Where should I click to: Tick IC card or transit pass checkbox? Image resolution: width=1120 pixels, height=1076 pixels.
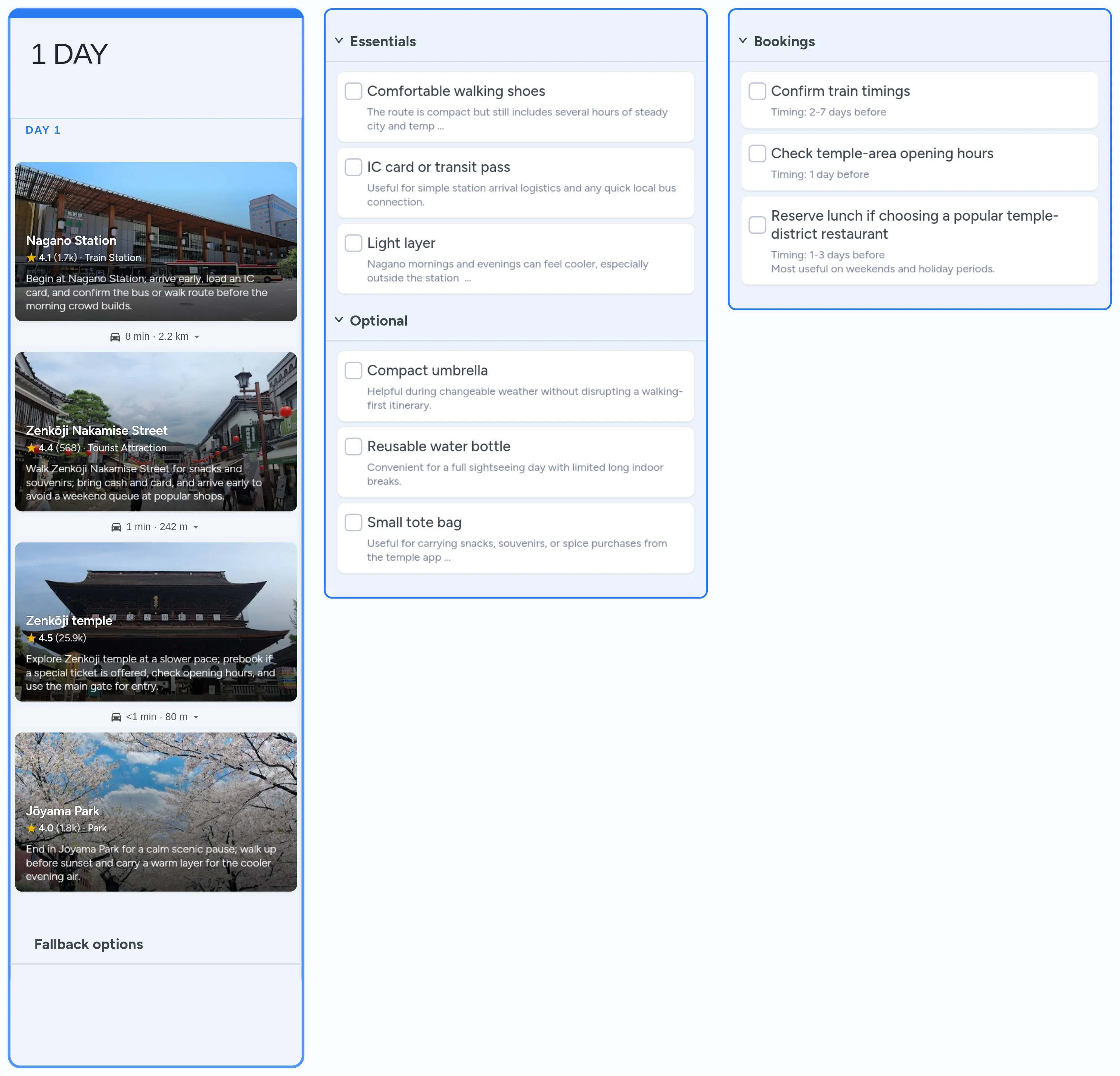click(353, 167)
